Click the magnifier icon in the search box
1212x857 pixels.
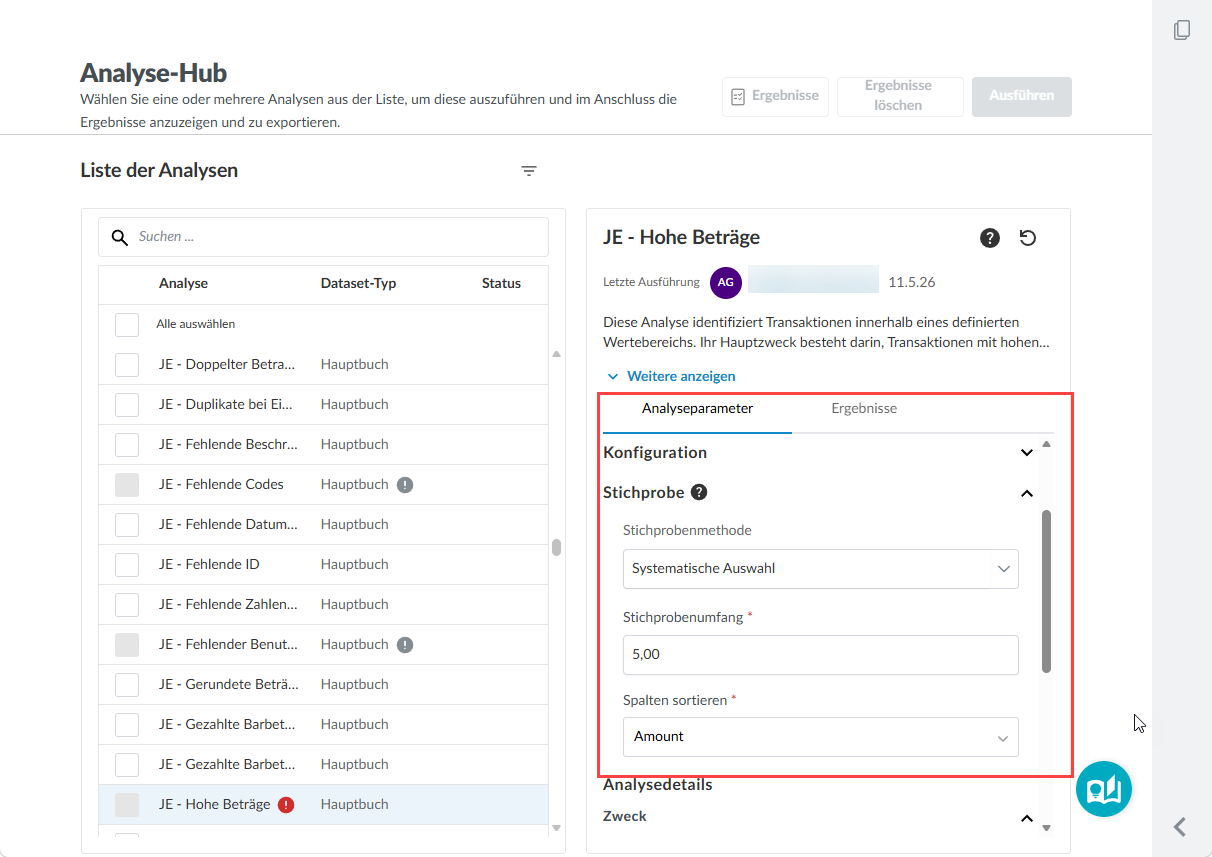coord(120,237)
